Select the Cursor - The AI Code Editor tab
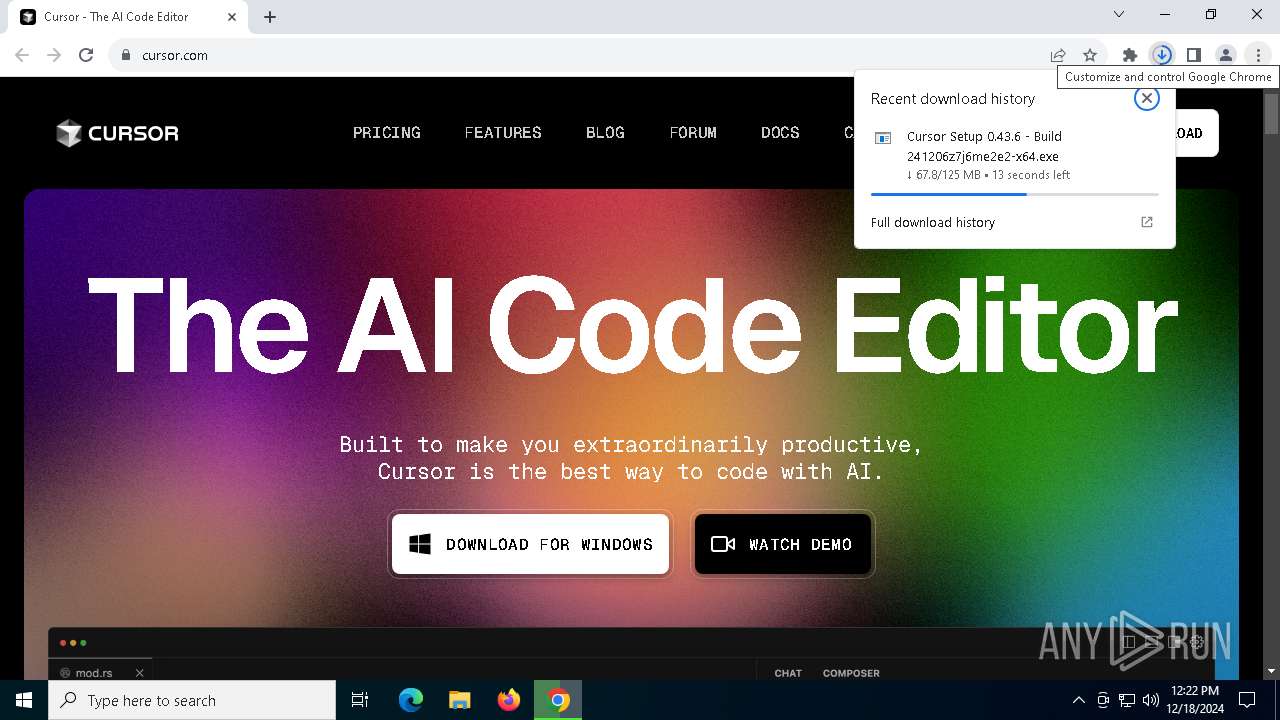Viewport: 1280px width, 720px height. point(128,17)
